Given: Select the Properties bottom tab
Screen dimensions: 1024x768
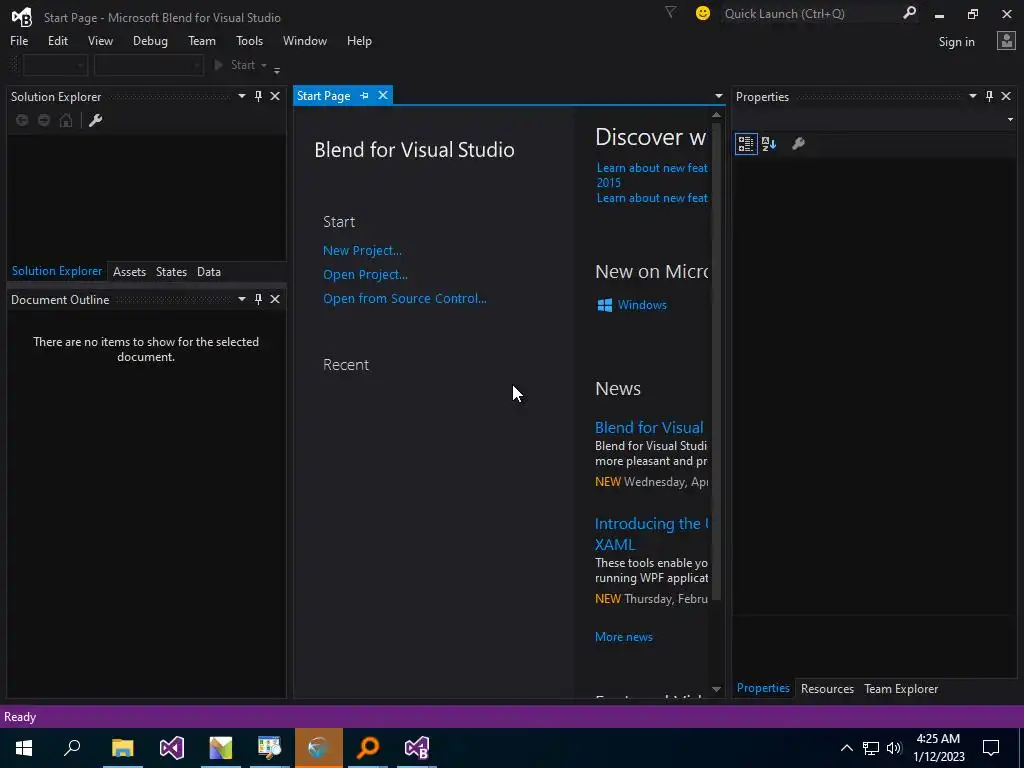Looking at the screenshot, I should (x=763, y=688).
